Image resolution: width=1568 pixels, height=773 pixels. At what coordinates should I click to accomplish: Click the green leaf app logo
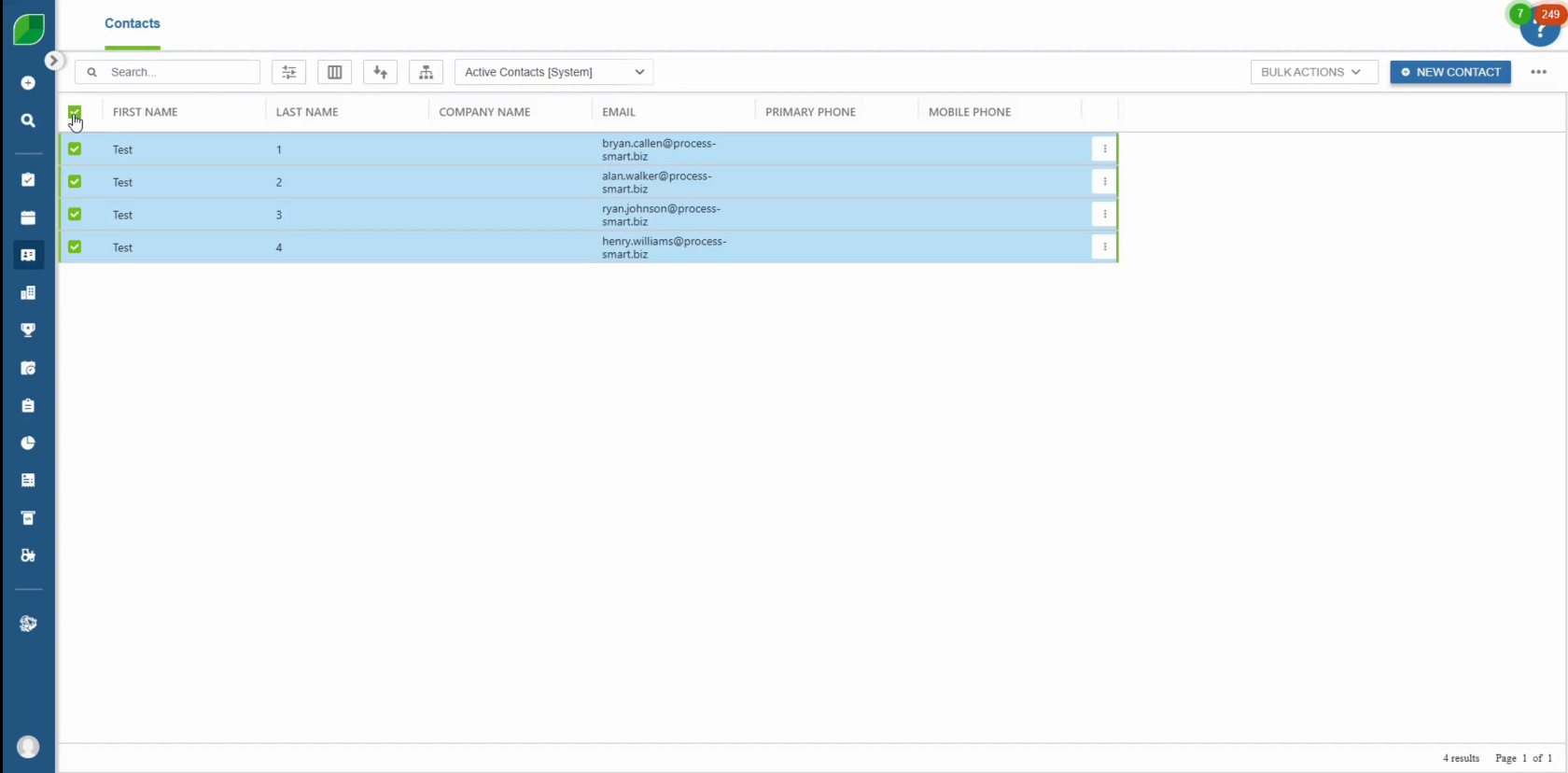point(29,29)
